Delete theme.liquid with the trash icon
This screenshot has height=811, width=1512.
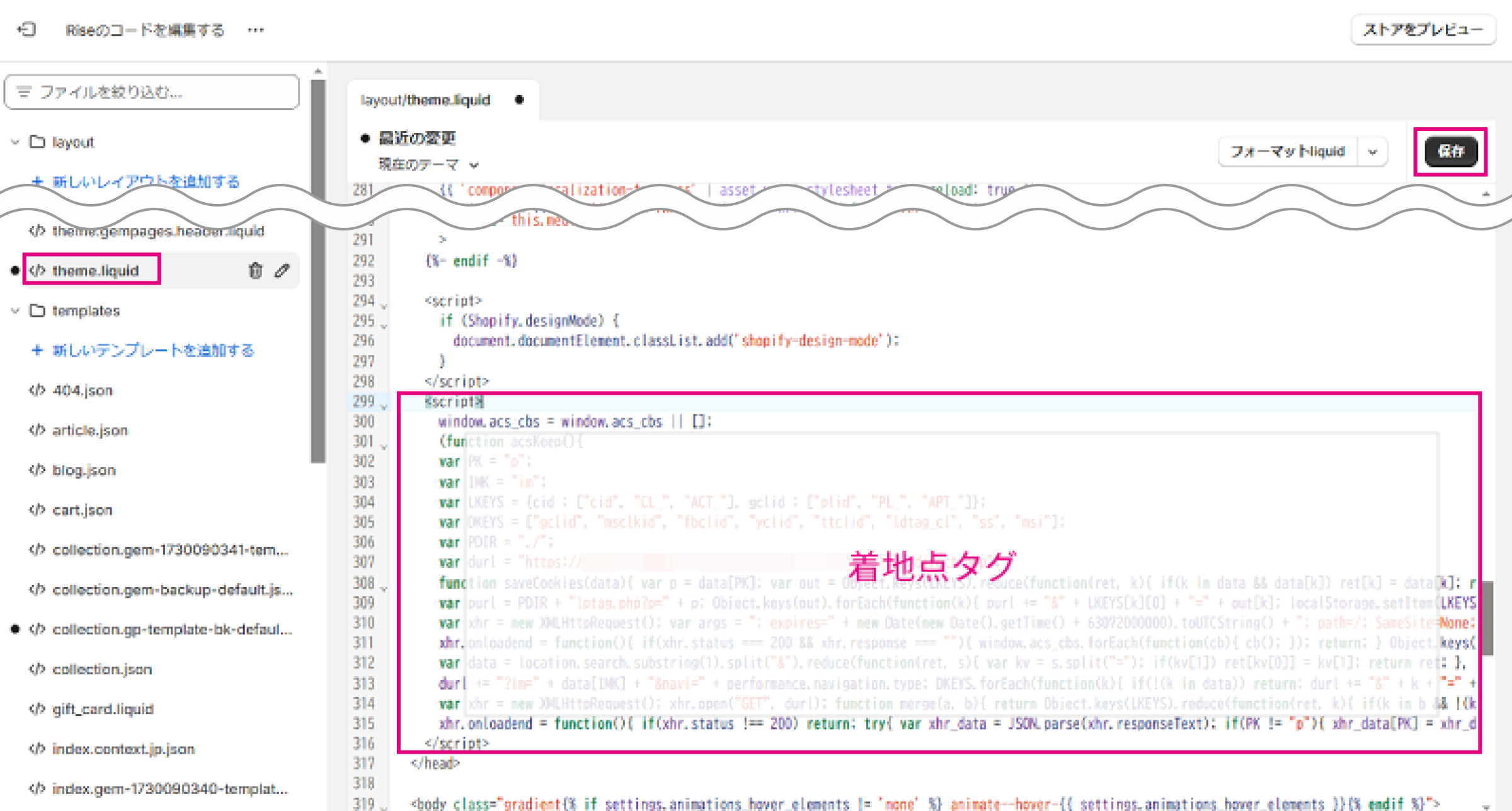click(255, 271)
